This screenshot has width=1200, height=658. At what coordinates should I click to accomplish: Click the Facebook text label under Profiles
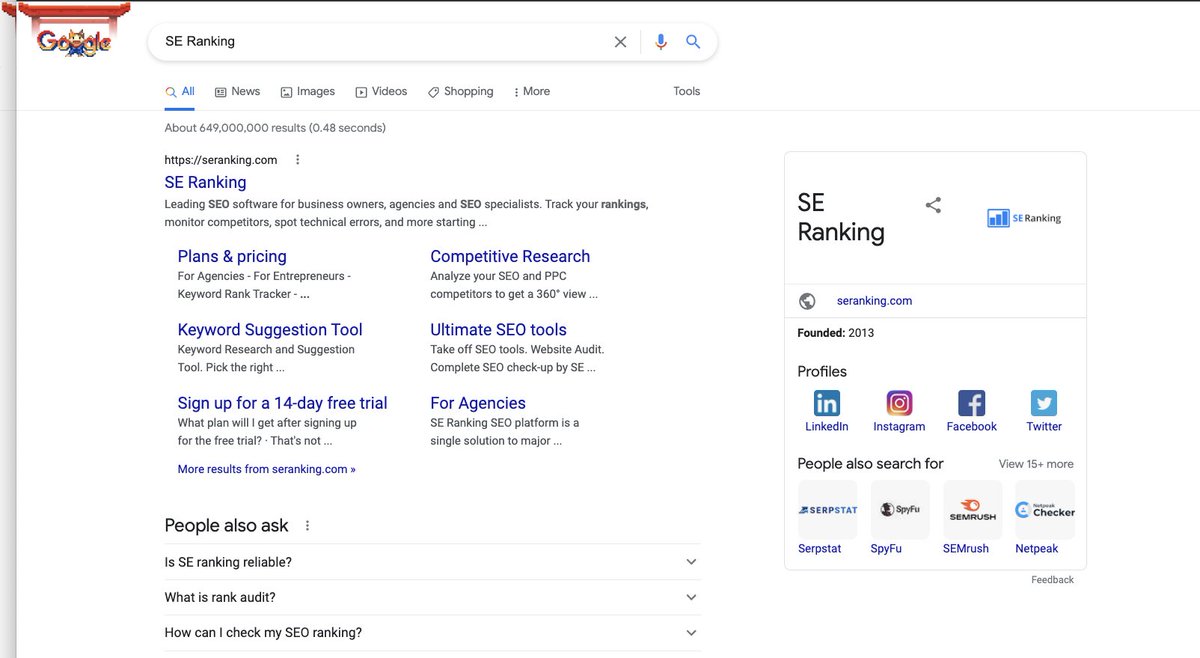(x=972, y=427)
